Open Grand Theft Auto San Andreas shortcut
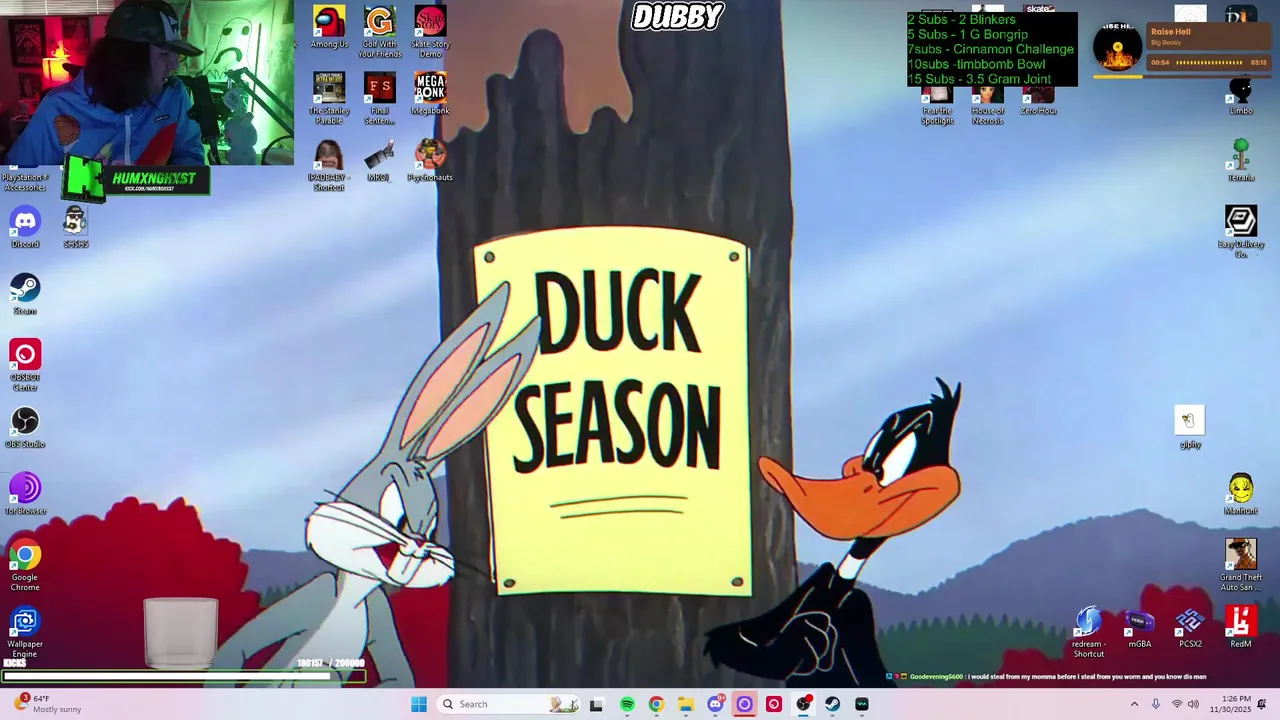This screenshot has width=1280, height=720. click(1241, 565)
